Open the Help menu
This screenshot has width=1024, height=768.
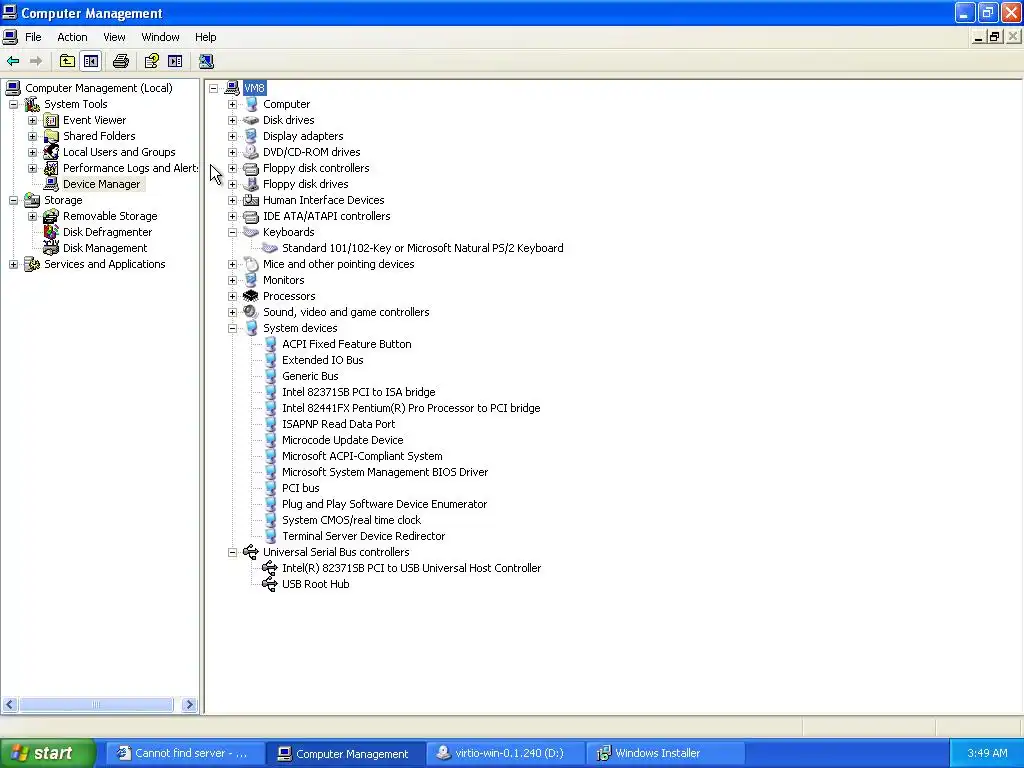point(205,37)
